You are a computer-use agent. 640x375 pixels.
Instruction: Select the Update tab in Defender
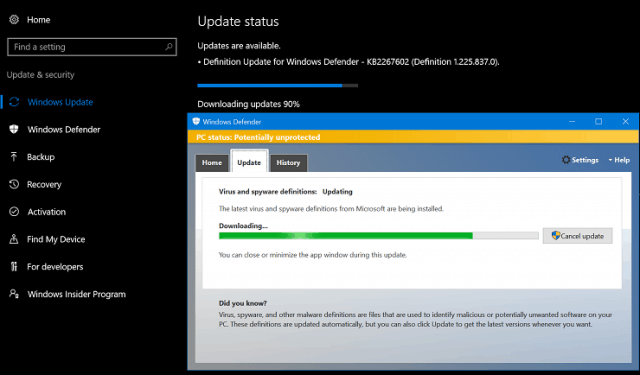249,162
